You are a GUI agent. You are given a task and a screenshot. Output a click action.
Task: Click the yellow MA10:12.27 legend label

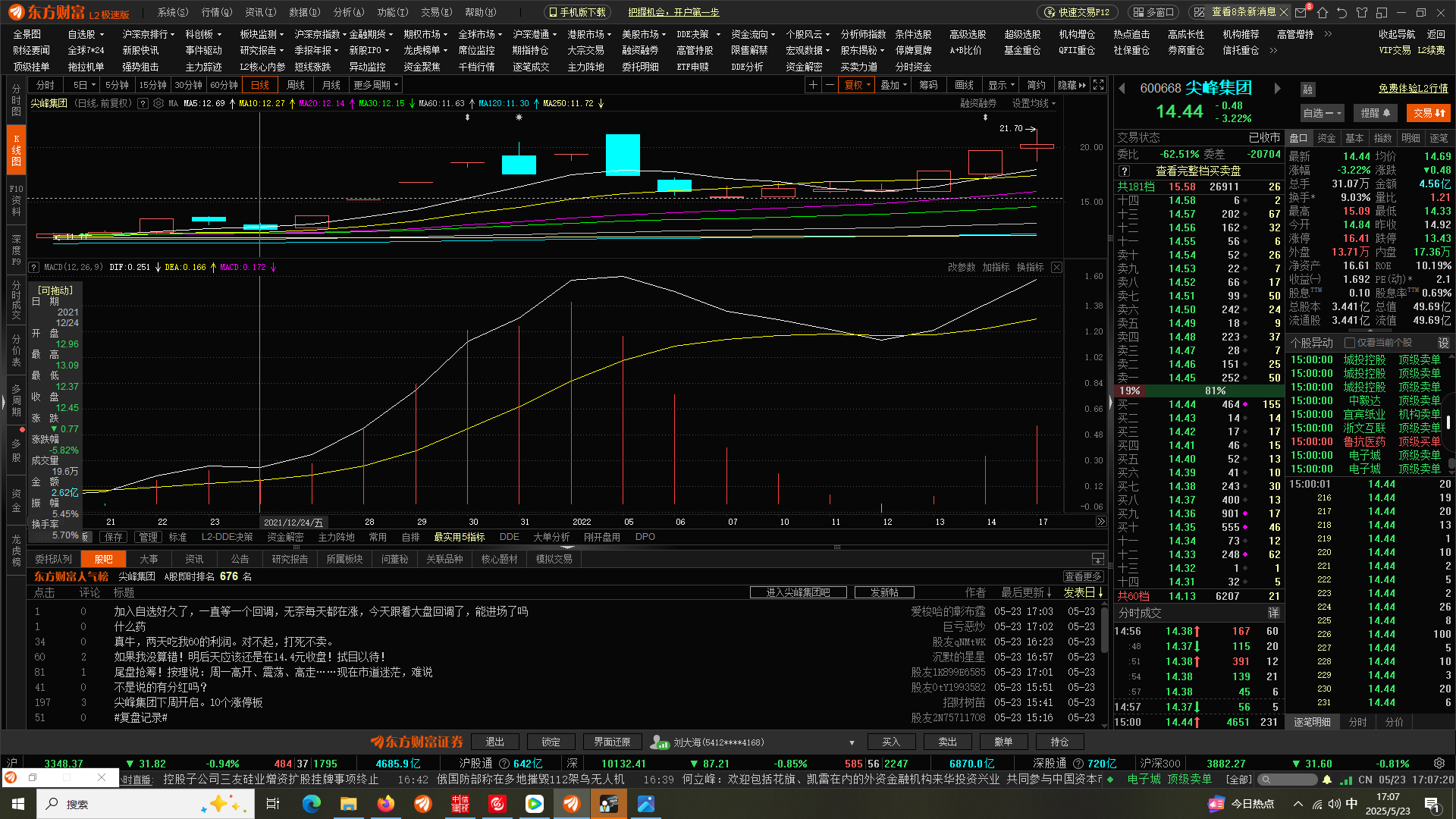pos(262,104)
